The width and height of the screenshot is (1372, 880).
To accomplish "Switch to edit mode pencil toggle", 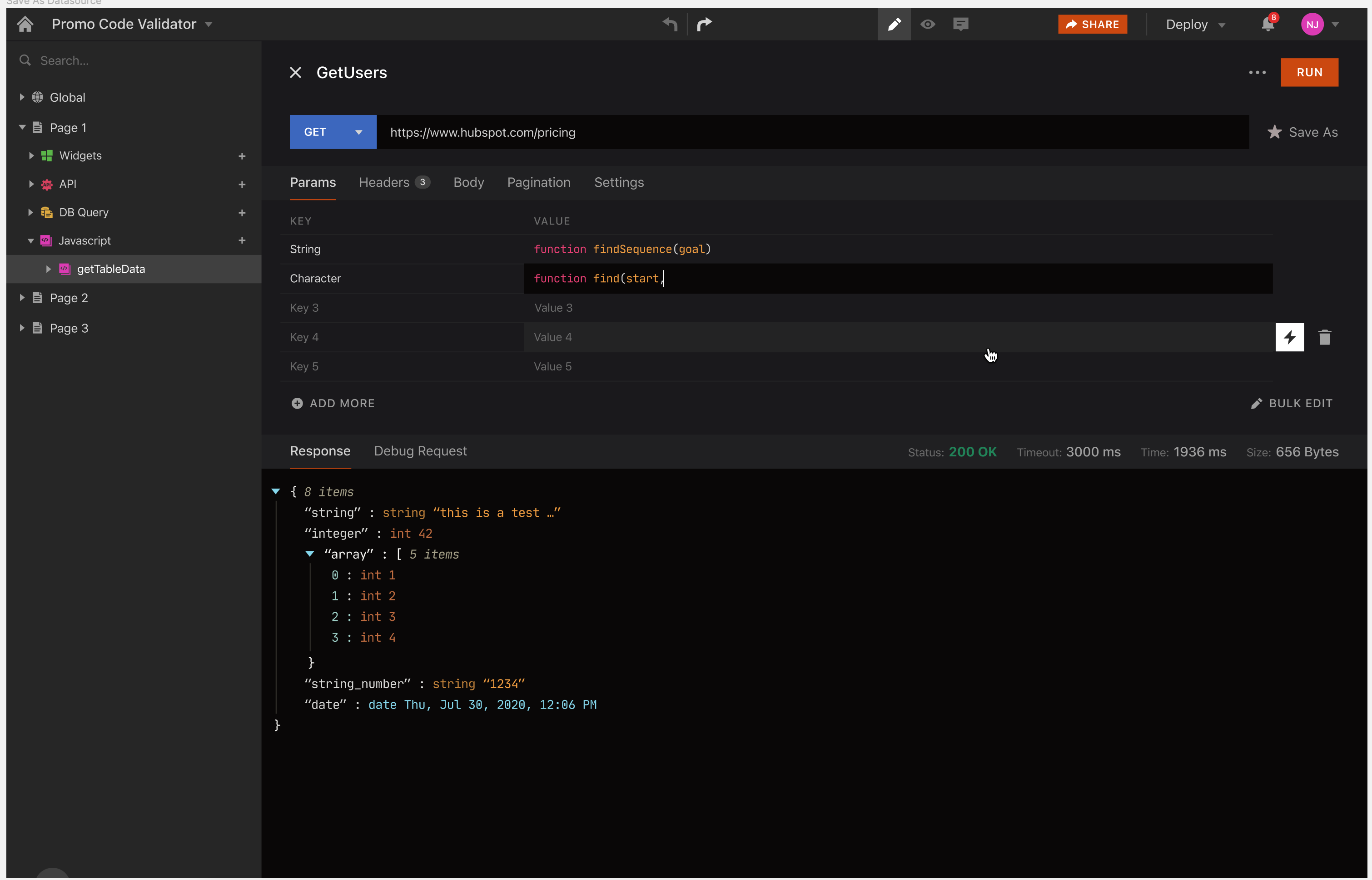I will (894, 24).
